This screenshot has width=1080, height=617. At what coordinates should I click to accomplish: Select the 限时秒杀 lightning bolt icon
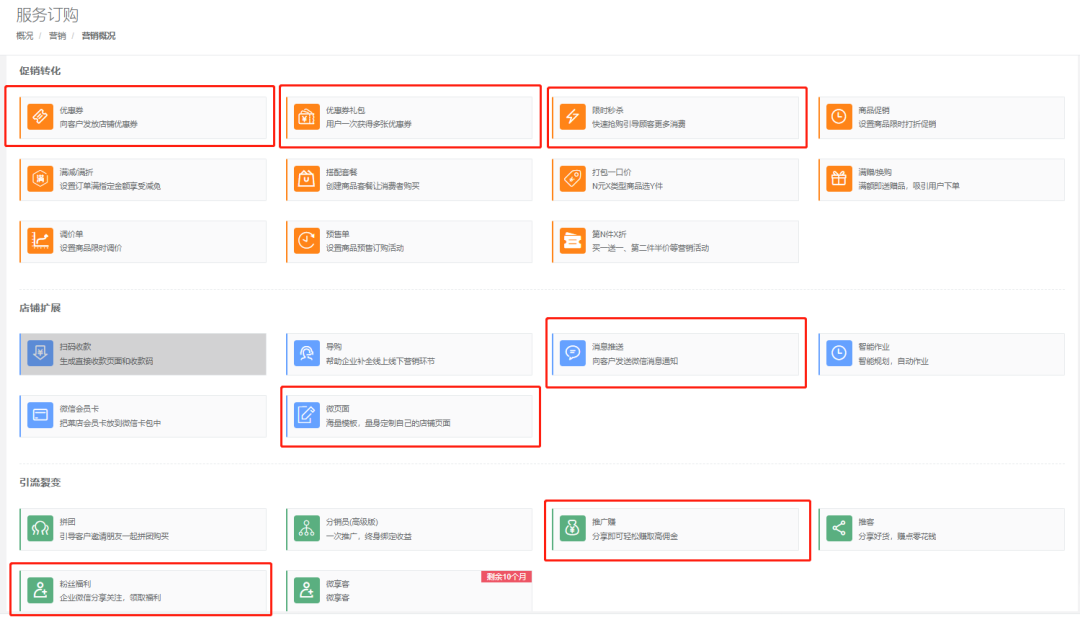[572, 116]
